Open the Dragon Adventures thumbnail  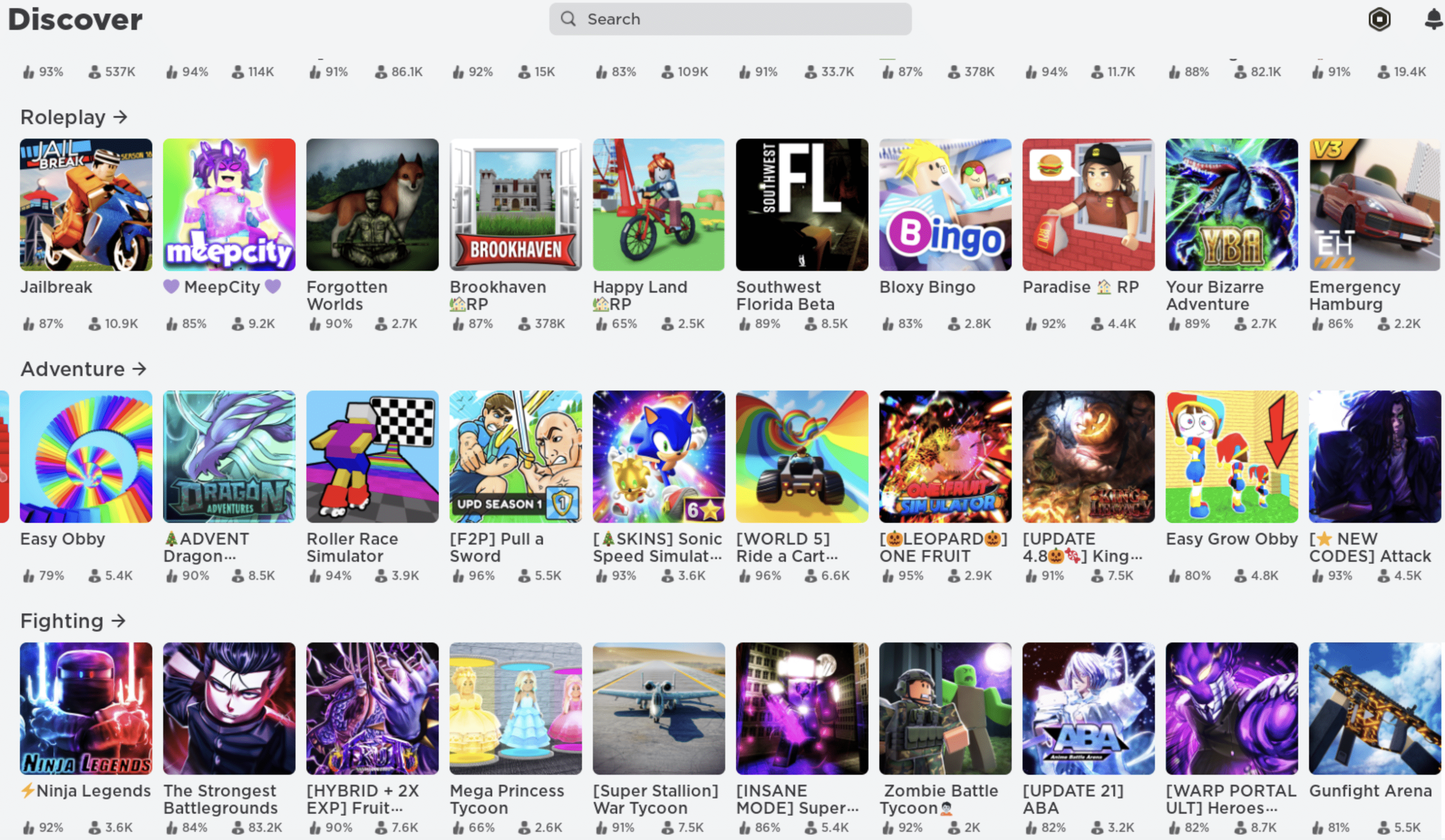point(229,457)
